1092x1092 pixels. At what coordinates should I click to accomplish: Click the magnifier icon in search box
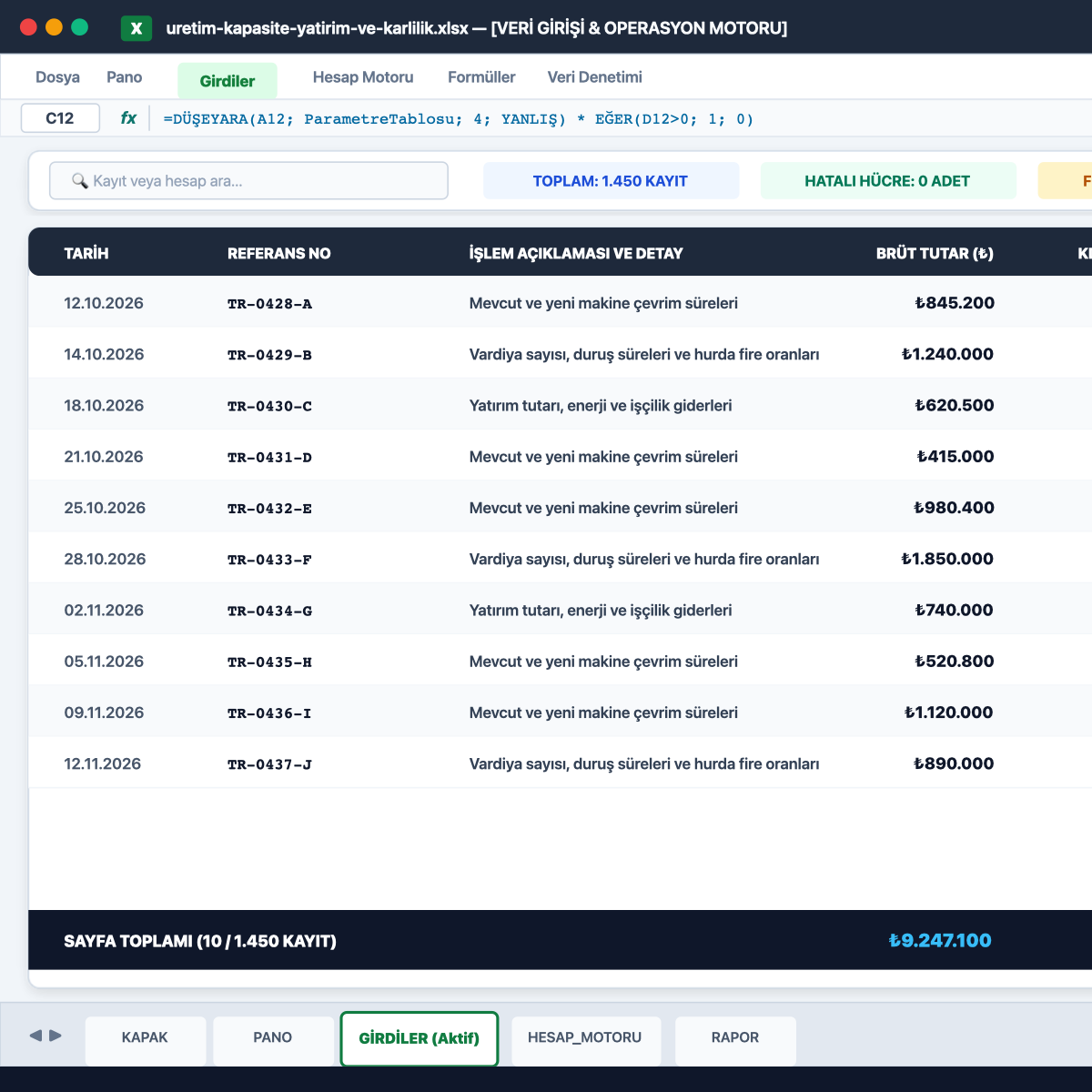pyautogui.click(x=80, y=181)
